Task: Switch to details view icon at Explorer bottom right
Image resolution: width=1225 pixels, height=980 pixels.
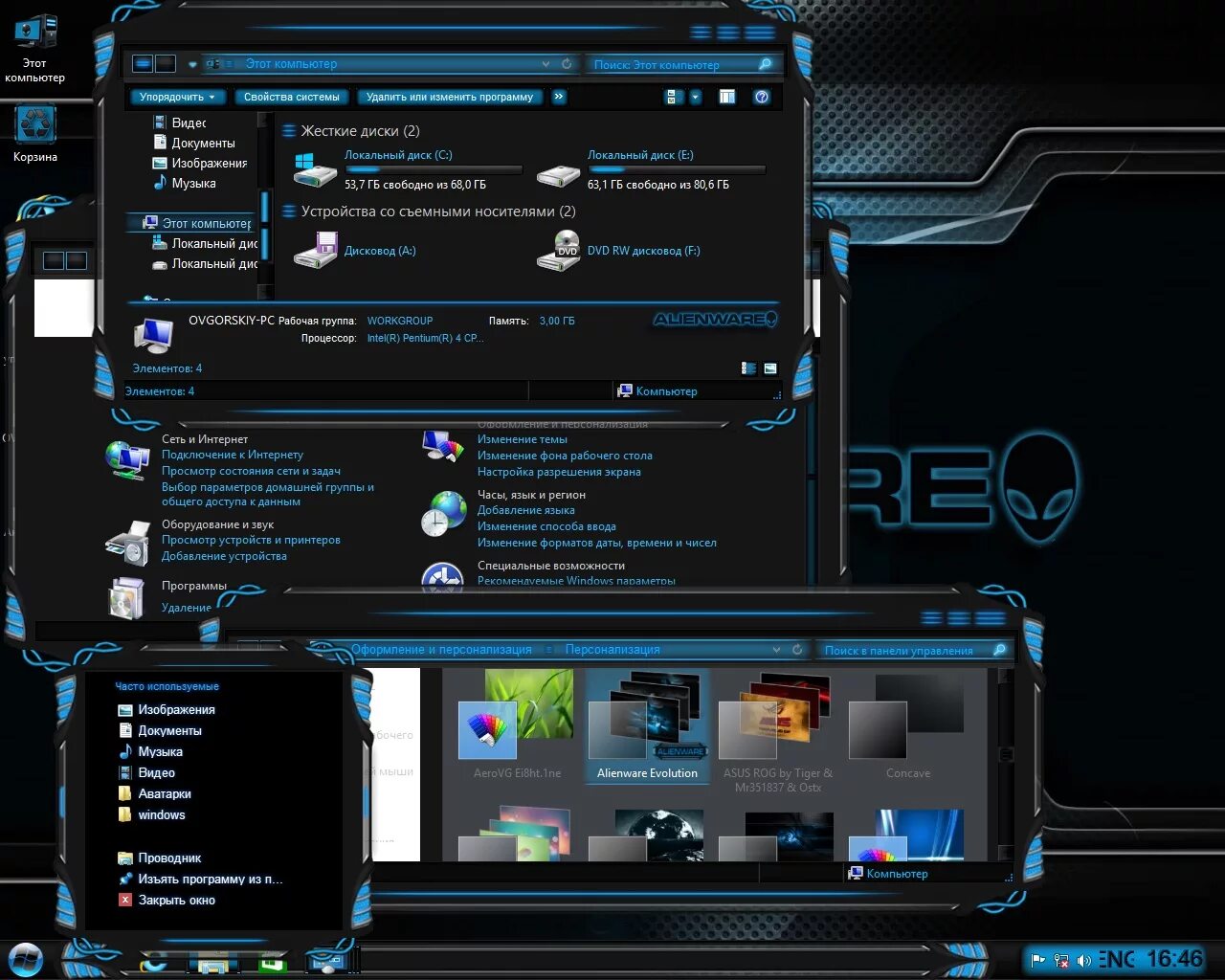Action: point(749,368)
